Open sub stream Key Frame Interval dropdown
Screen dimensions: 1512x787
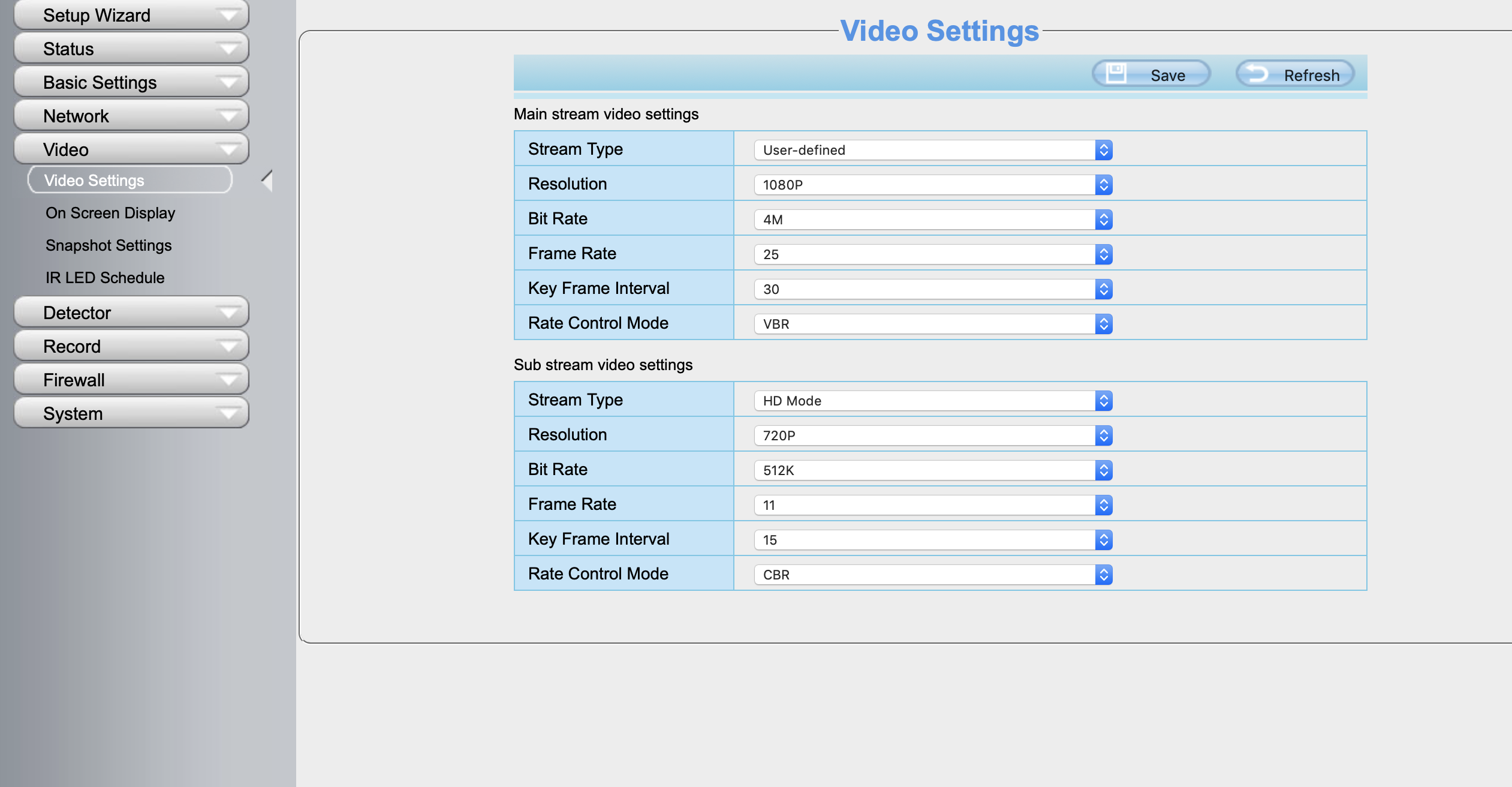pos(932,540)
